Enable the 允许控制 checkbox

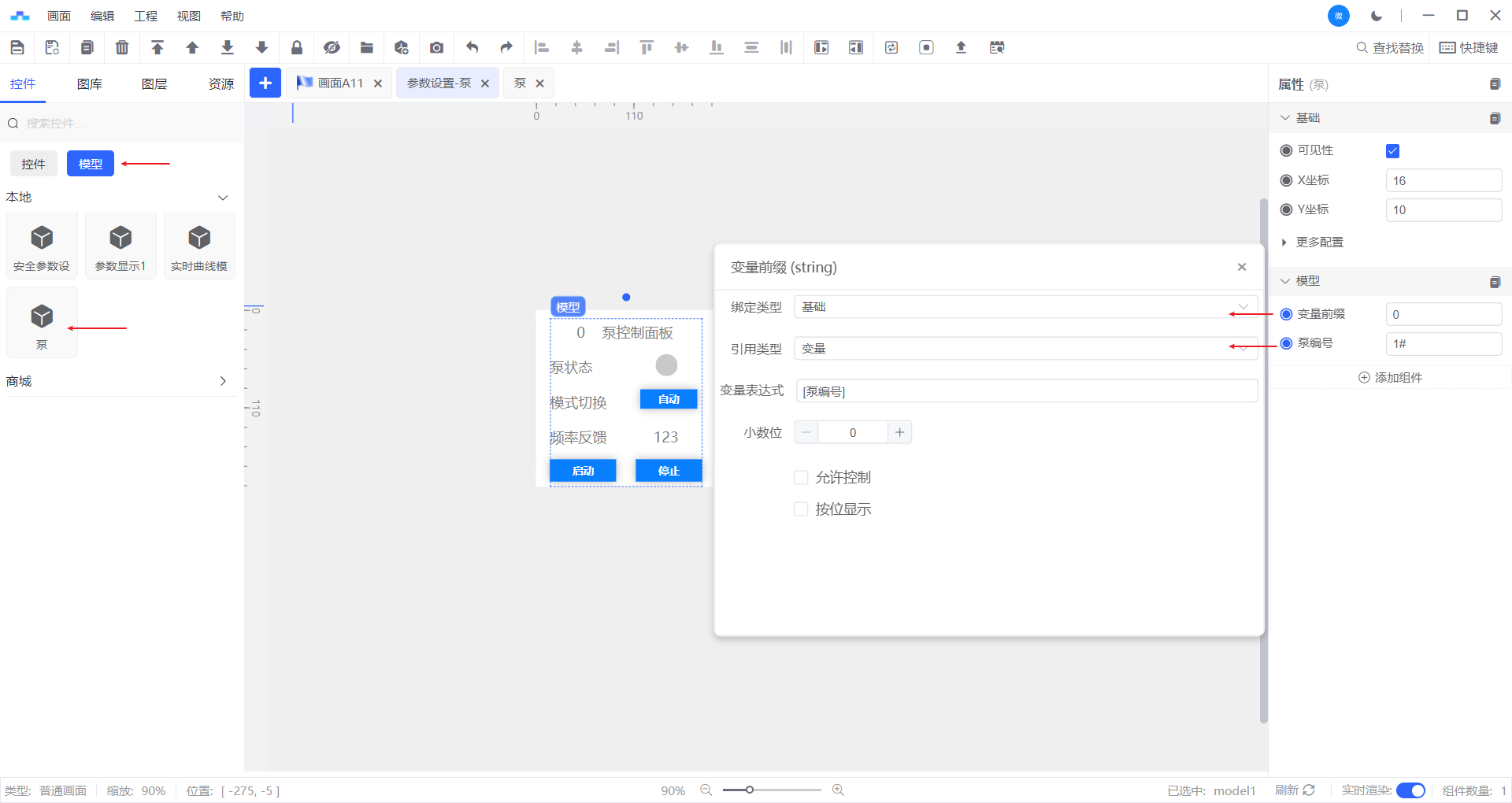coord(801,478)
